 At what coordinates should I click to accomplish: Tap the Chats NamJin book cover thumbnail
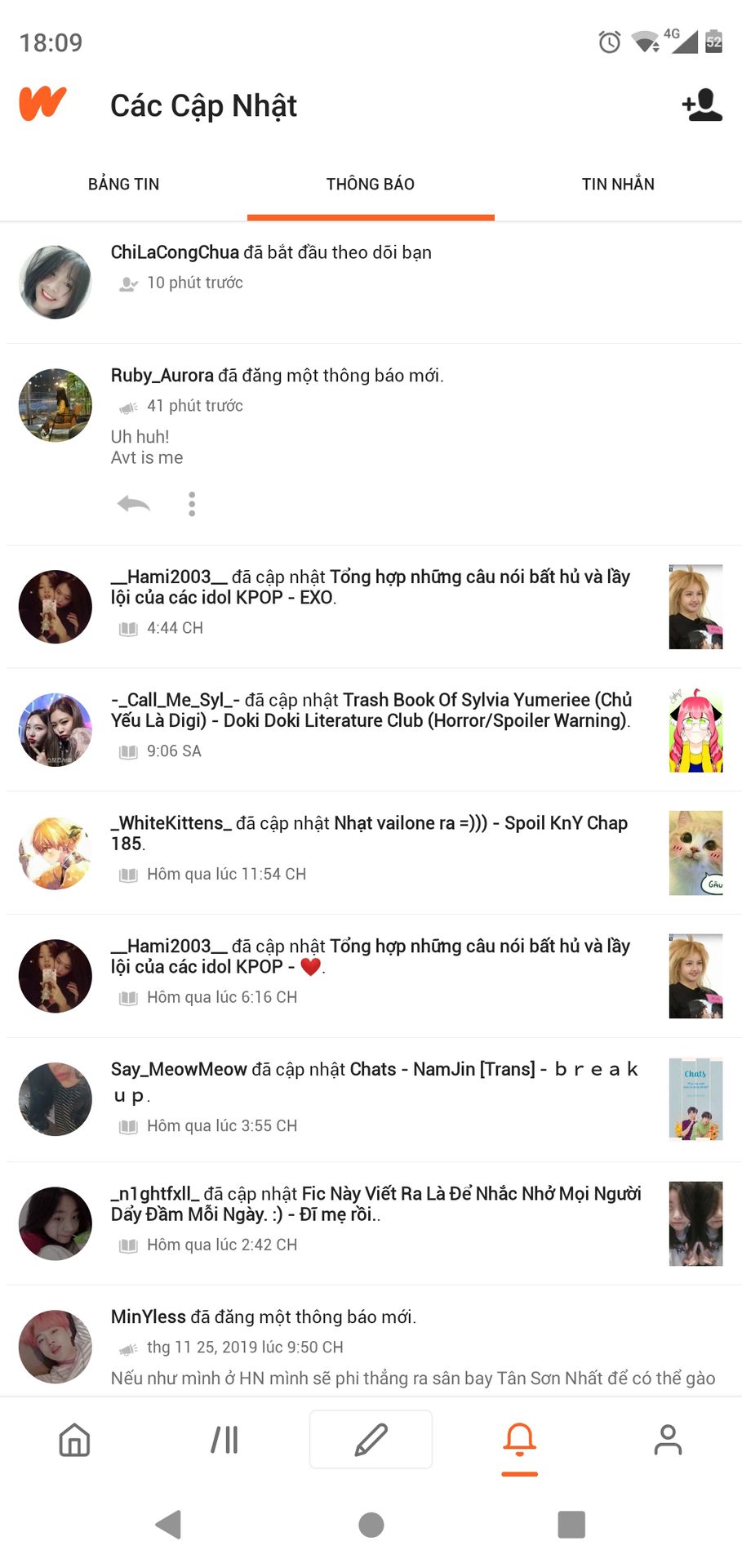[695, 1099]
